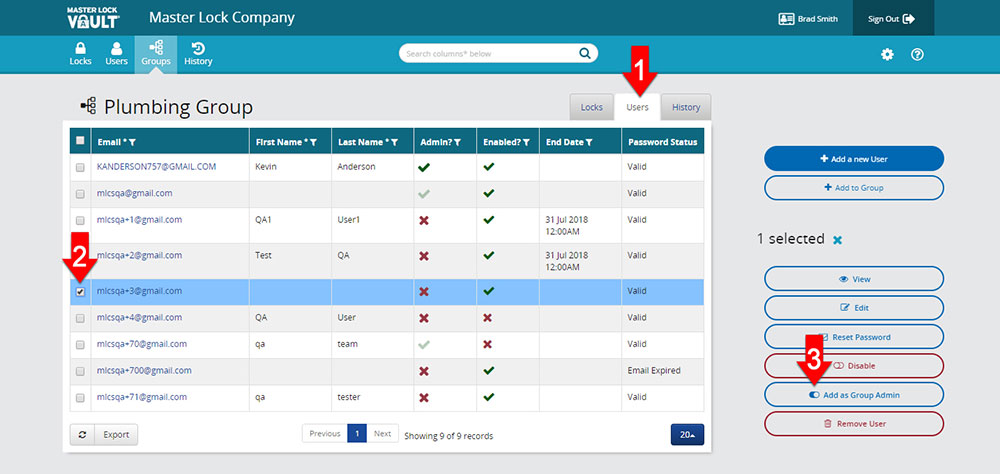Filter the Last Name column
Viewport: 1000px width, 474px height.
395,142
